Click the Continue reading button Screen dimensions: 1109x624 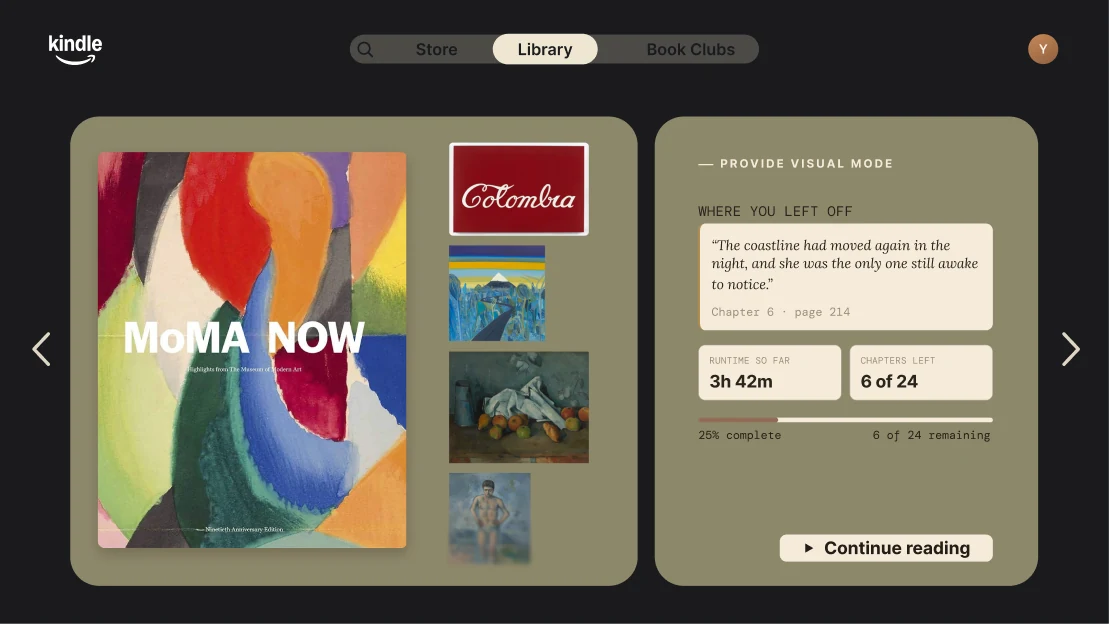(886, 548)
